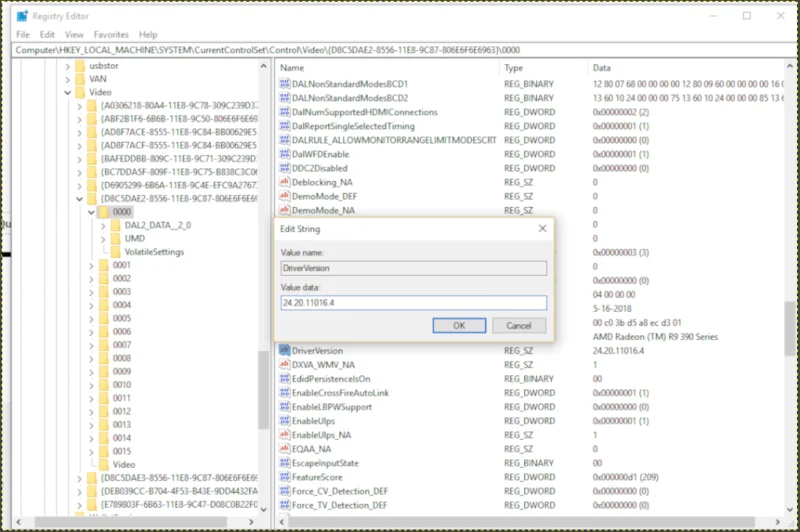
Task: Click the registry path address bar
Action: coord(403,50)
